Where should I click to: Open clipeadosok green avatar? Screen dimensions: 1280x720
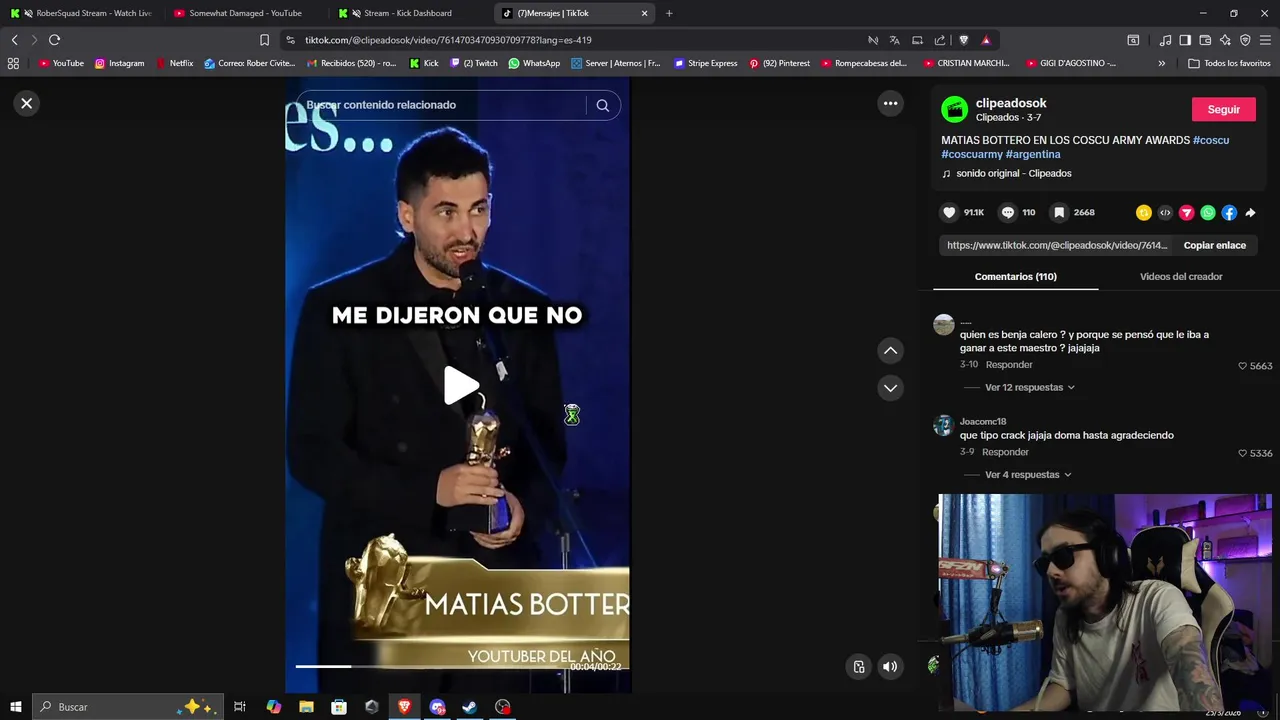click(955, 109)
